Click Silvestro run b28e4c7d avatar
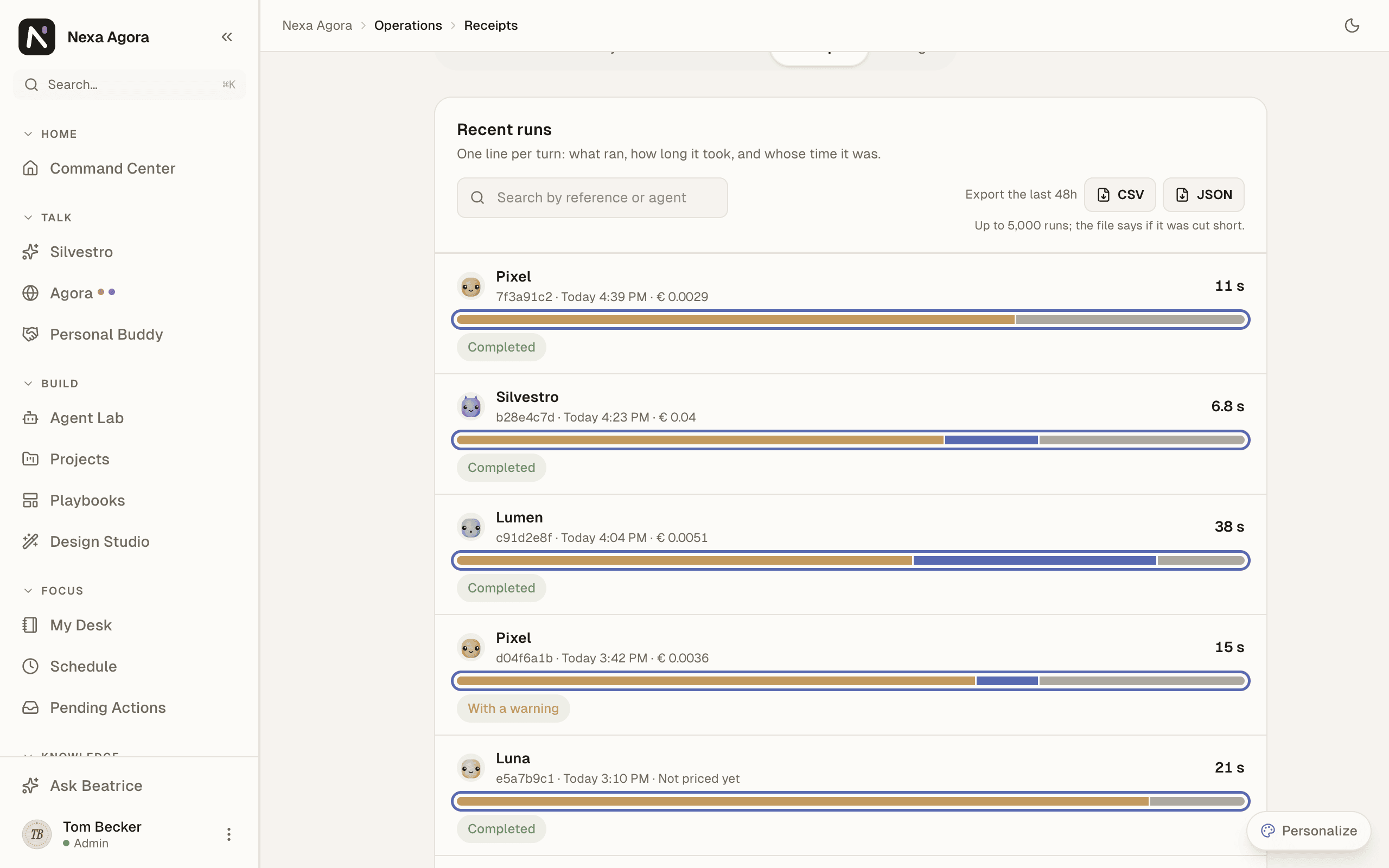 [470, 406]
